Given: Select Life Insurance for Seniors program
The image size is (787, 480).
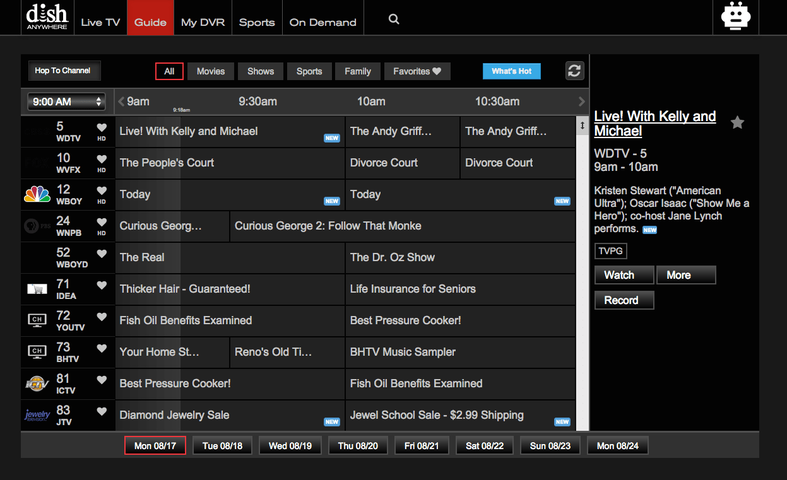Looking at the screenshot, I should [x=460, y=289].
